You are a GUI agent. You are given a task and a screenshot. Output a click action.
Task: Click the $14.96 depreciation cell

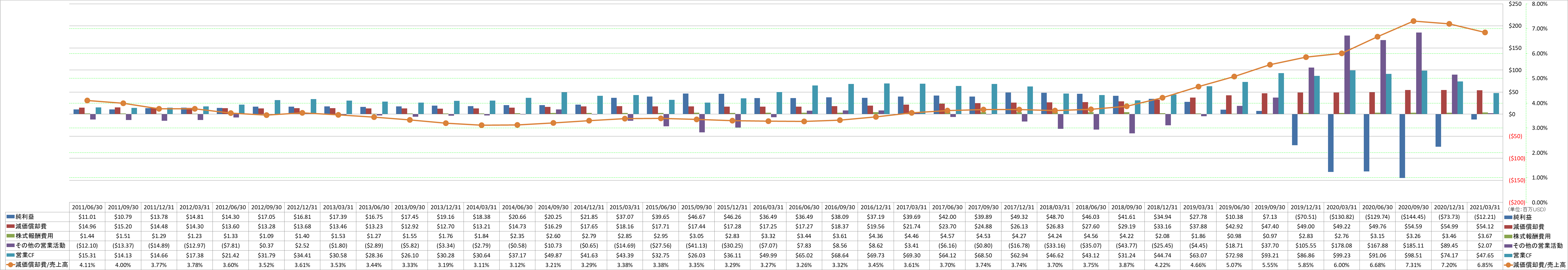87,227
